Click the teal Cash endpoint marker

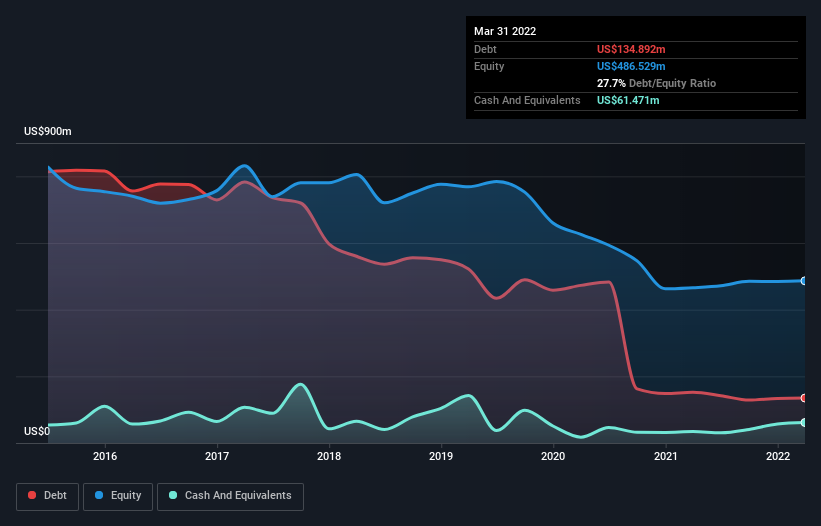pyautogui.click(x=804, y=422)
